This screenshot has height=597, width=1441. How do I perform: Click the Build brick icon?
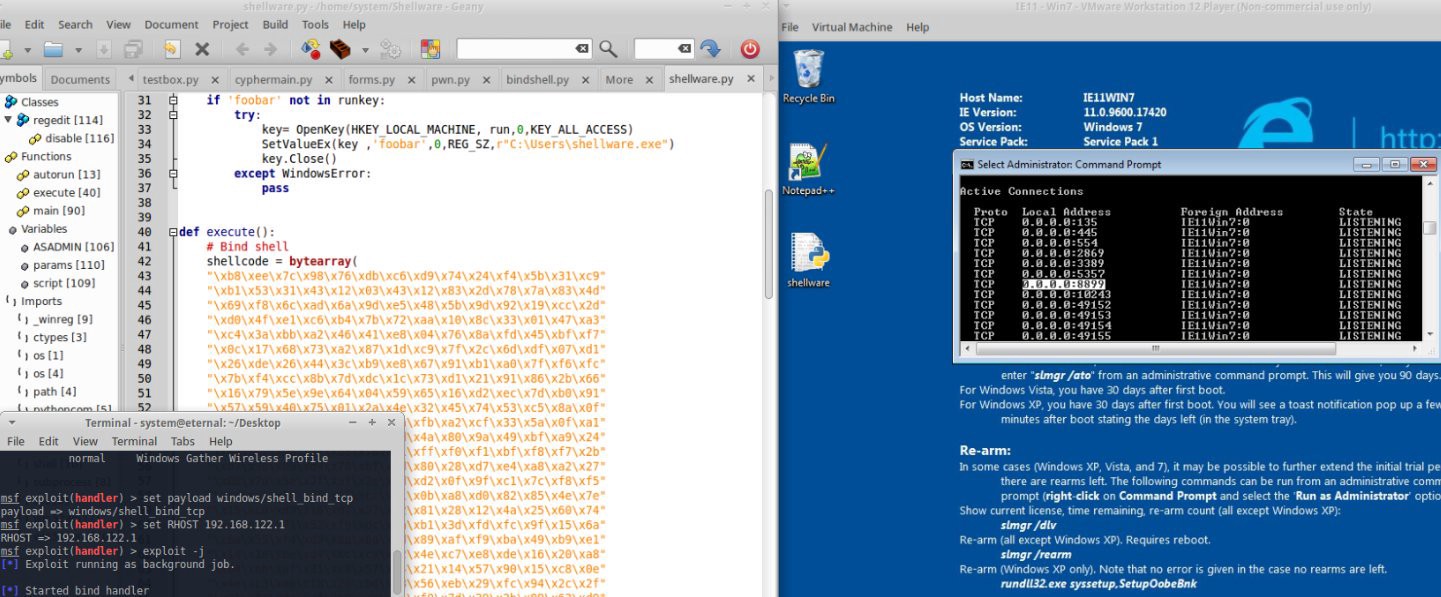point(340,49)
